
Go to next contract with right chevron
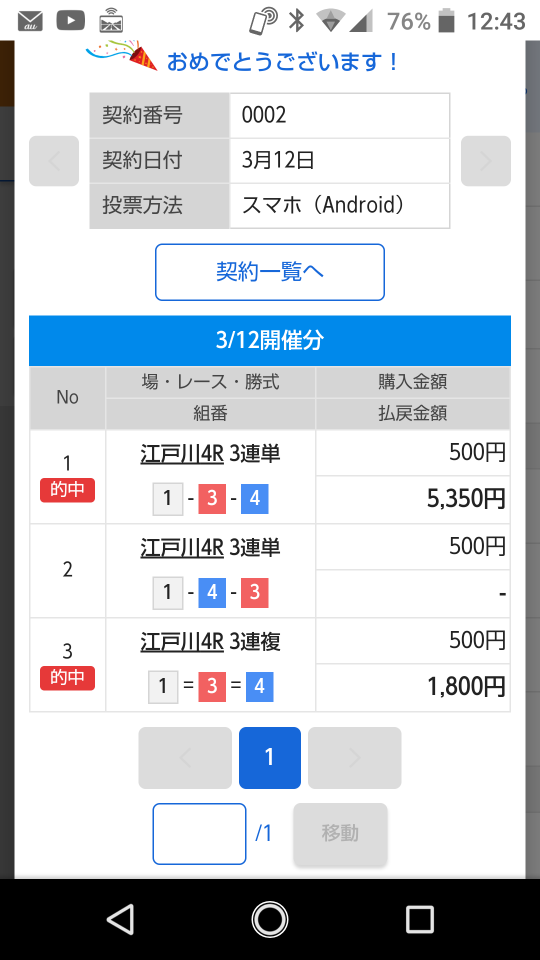tap(486, 161)
